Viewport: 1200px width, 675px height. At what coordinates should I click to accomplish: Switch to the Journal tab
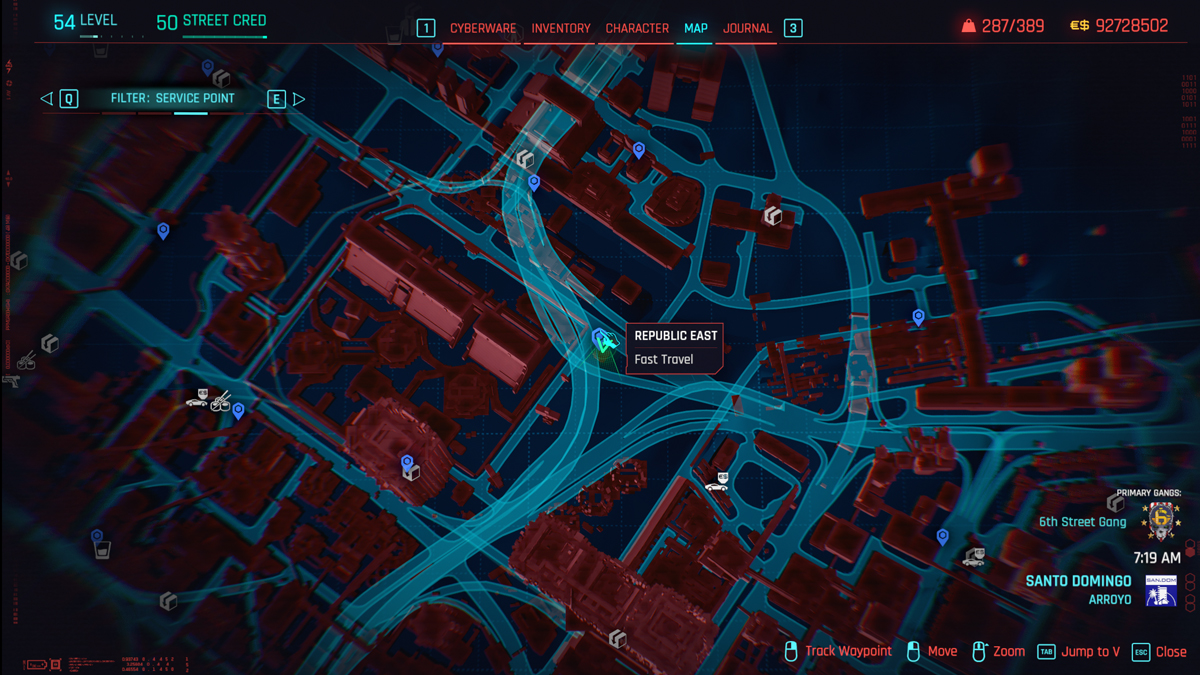coord(747,28)
